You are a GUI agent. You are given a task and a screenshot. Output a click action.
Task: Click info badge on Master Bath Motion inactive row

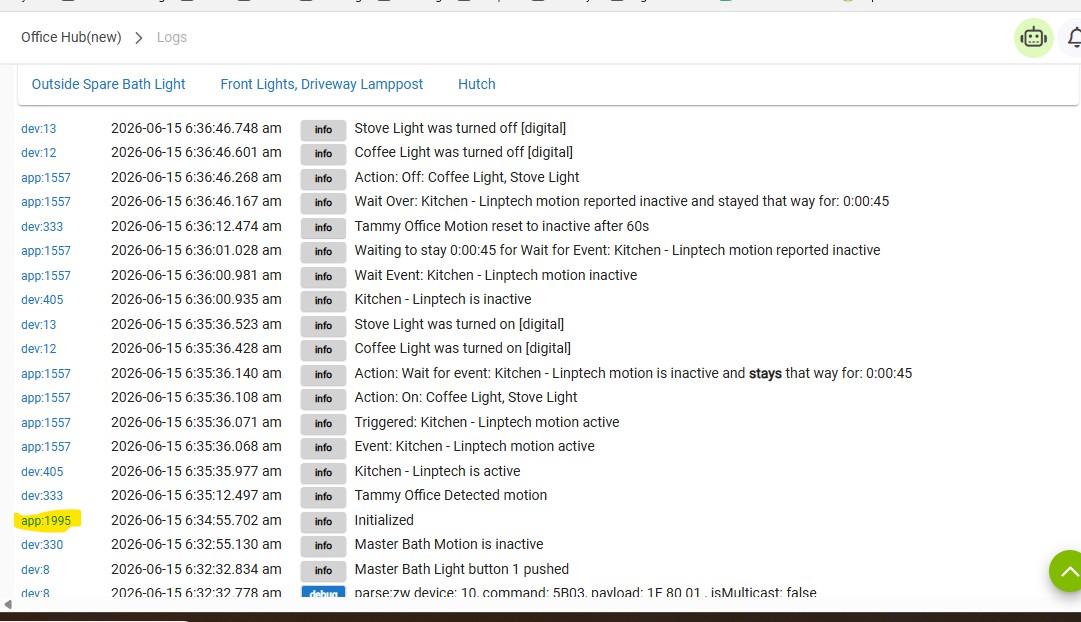coord(323,545)
